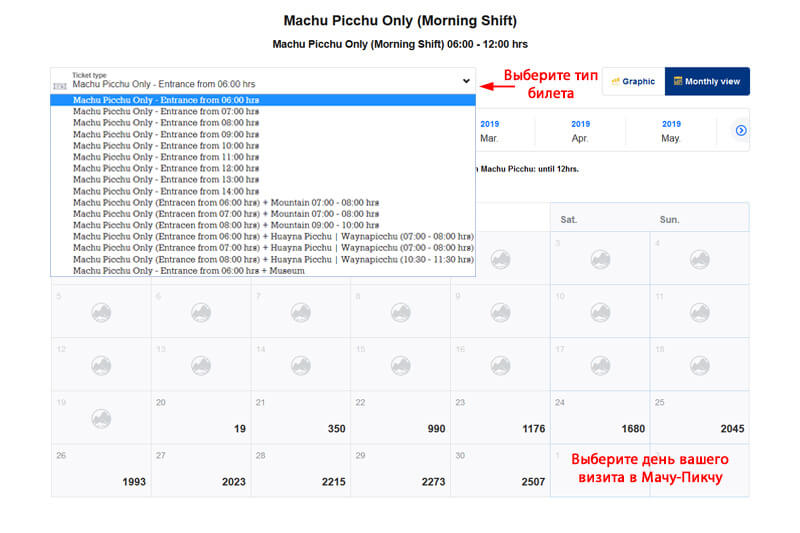800x533 pixels.
Task: Select 06:00 entrance + Mountain 07:00-08:00 option
Action: pyautogui.click(x=263, y=202)
